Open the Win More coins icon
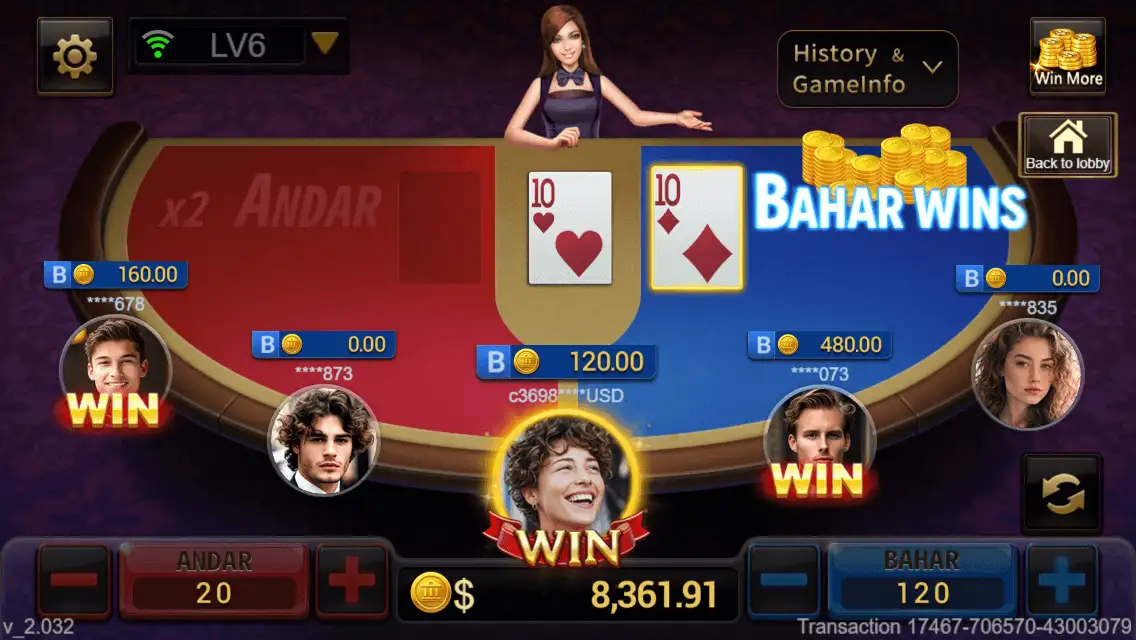The image size is (1136, 640). pyautogui.click(x=1068, y=57)
